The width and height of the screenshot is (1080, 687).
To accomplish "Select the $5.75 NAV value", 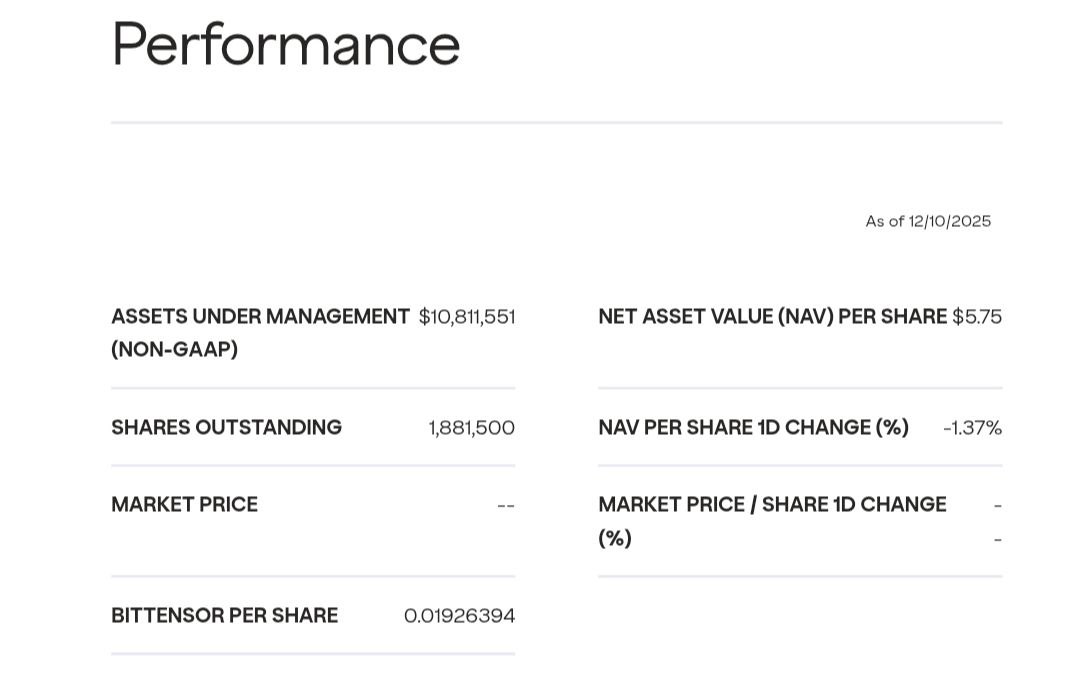I will click(x=976, y=317).
